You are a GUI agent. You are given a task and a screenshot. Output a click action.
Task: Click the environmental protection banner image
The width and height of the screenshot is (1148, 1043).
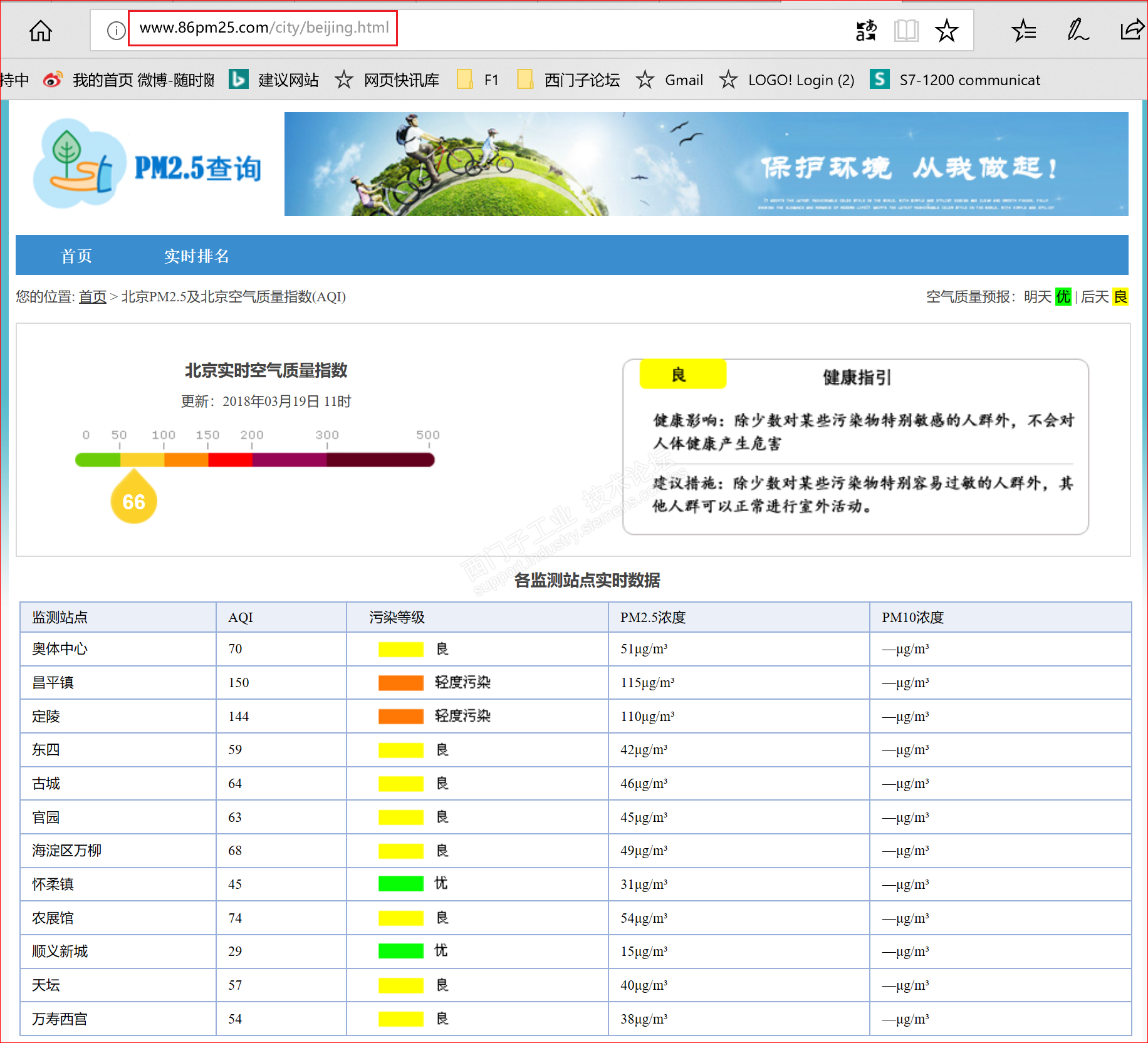(x=706, y=164)
